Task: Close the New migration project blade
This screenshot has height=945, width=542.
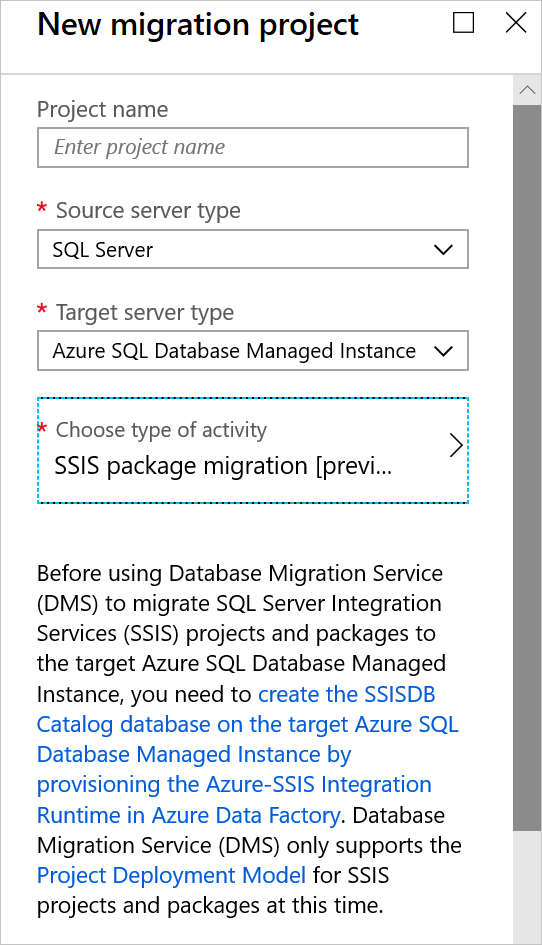Action: 516,24
